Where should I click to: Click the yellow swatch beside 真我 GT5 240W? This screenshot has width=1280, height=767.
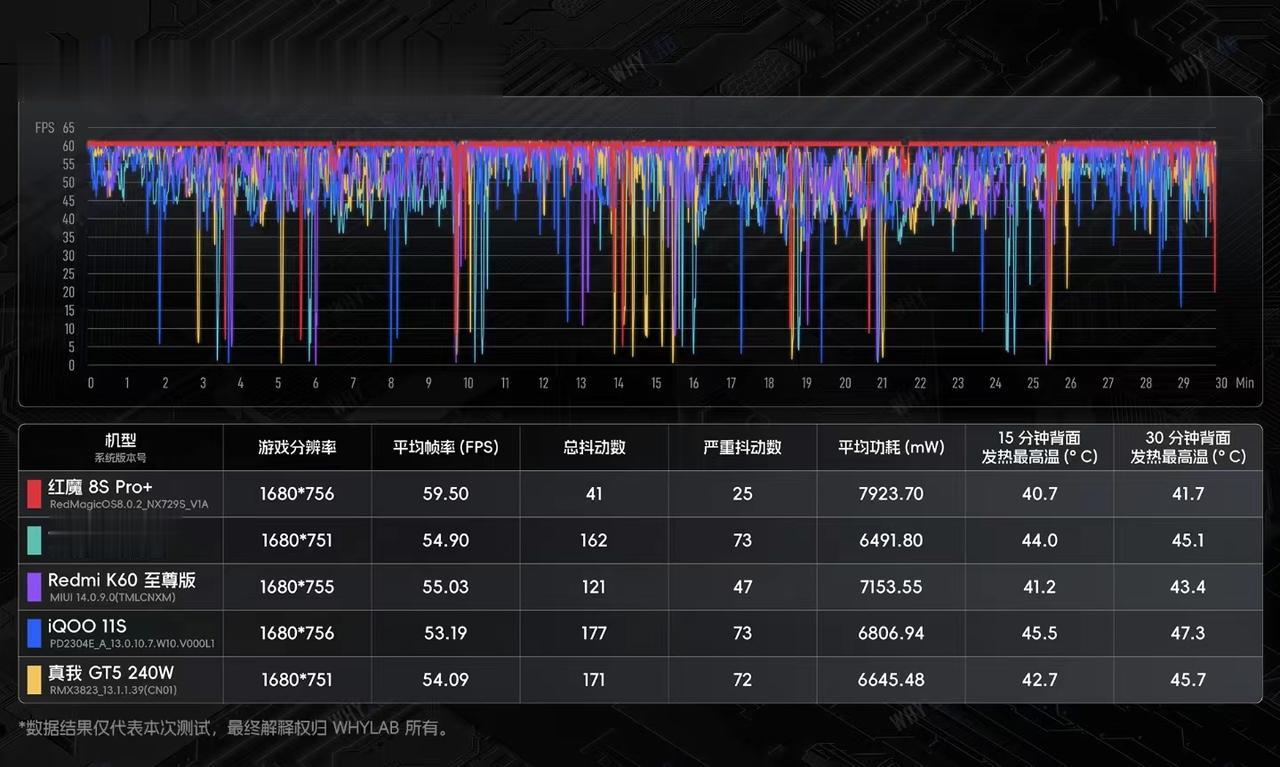point(34,680)
